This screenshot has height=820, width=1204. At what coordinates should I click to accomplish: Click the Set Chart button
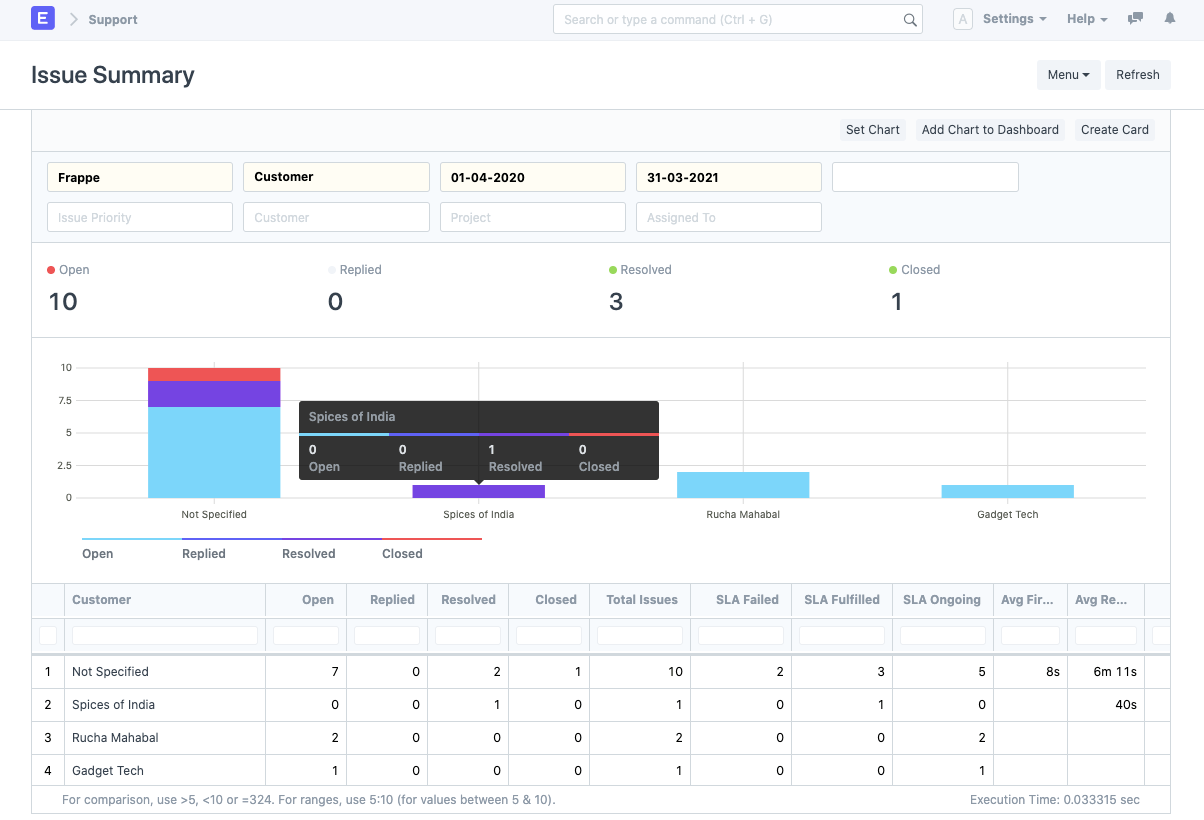872,130
